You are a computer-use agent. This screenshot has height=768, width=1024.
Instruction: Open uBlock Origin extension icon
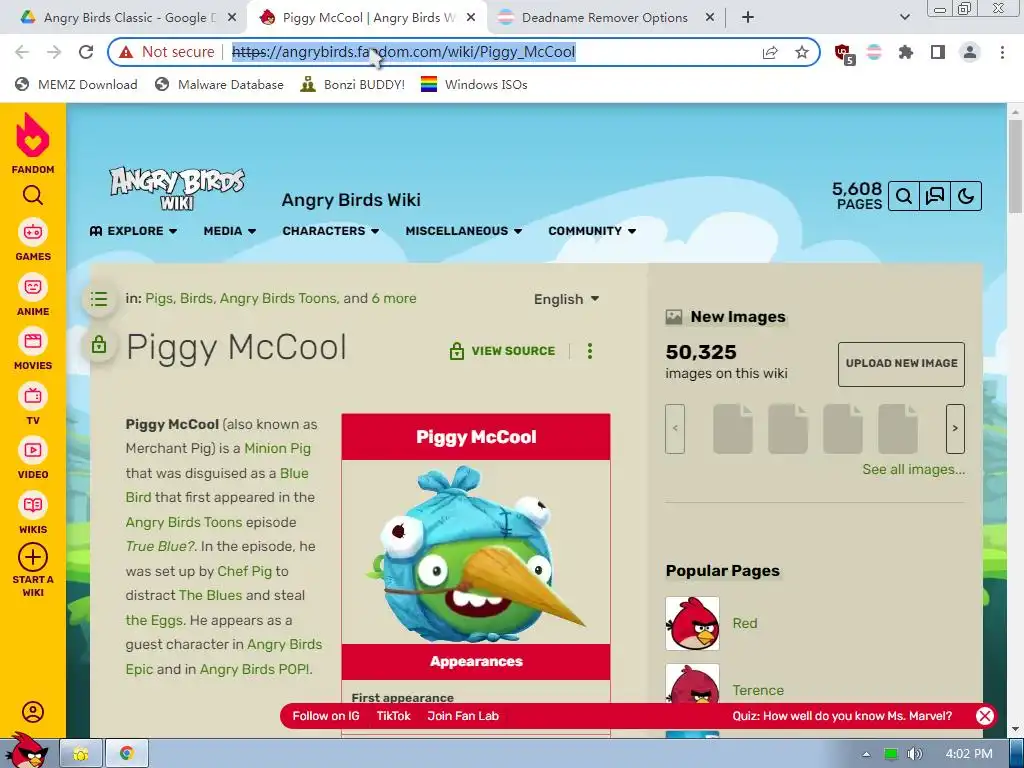click(x=844, y=54)
